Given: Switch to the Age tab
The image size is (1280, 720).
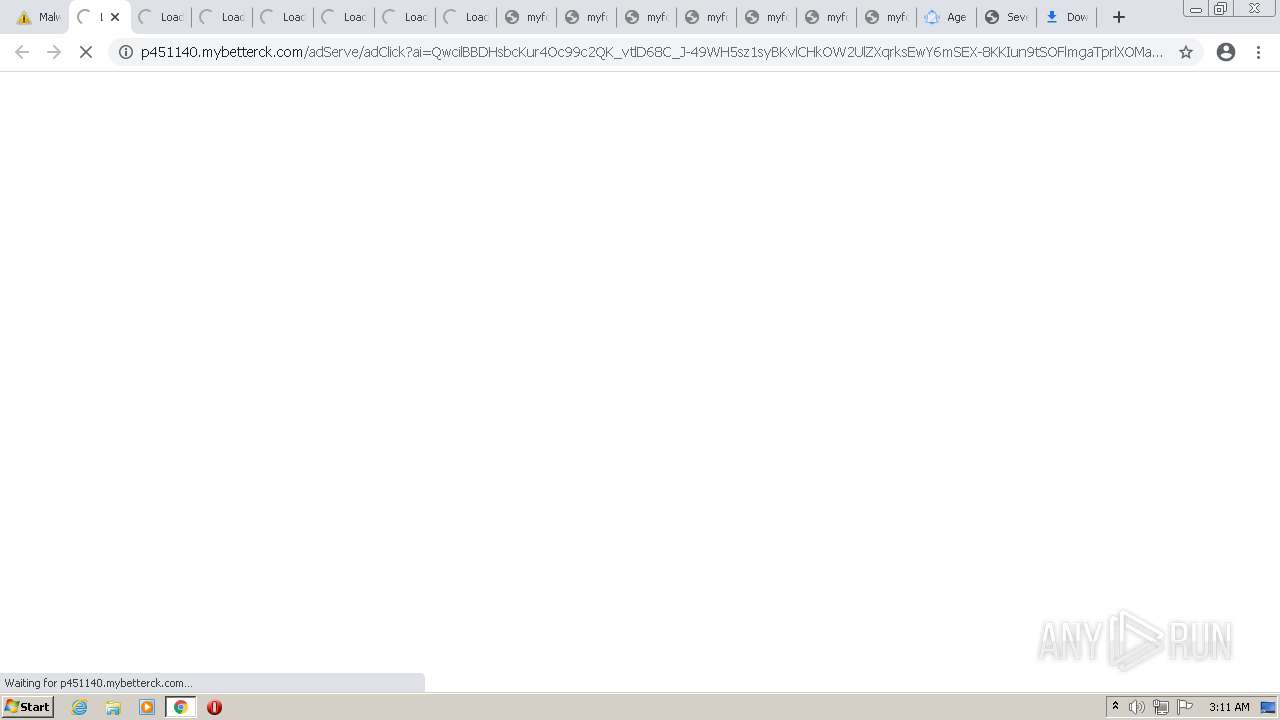Looking at the screenshot, I should point(946,17).
